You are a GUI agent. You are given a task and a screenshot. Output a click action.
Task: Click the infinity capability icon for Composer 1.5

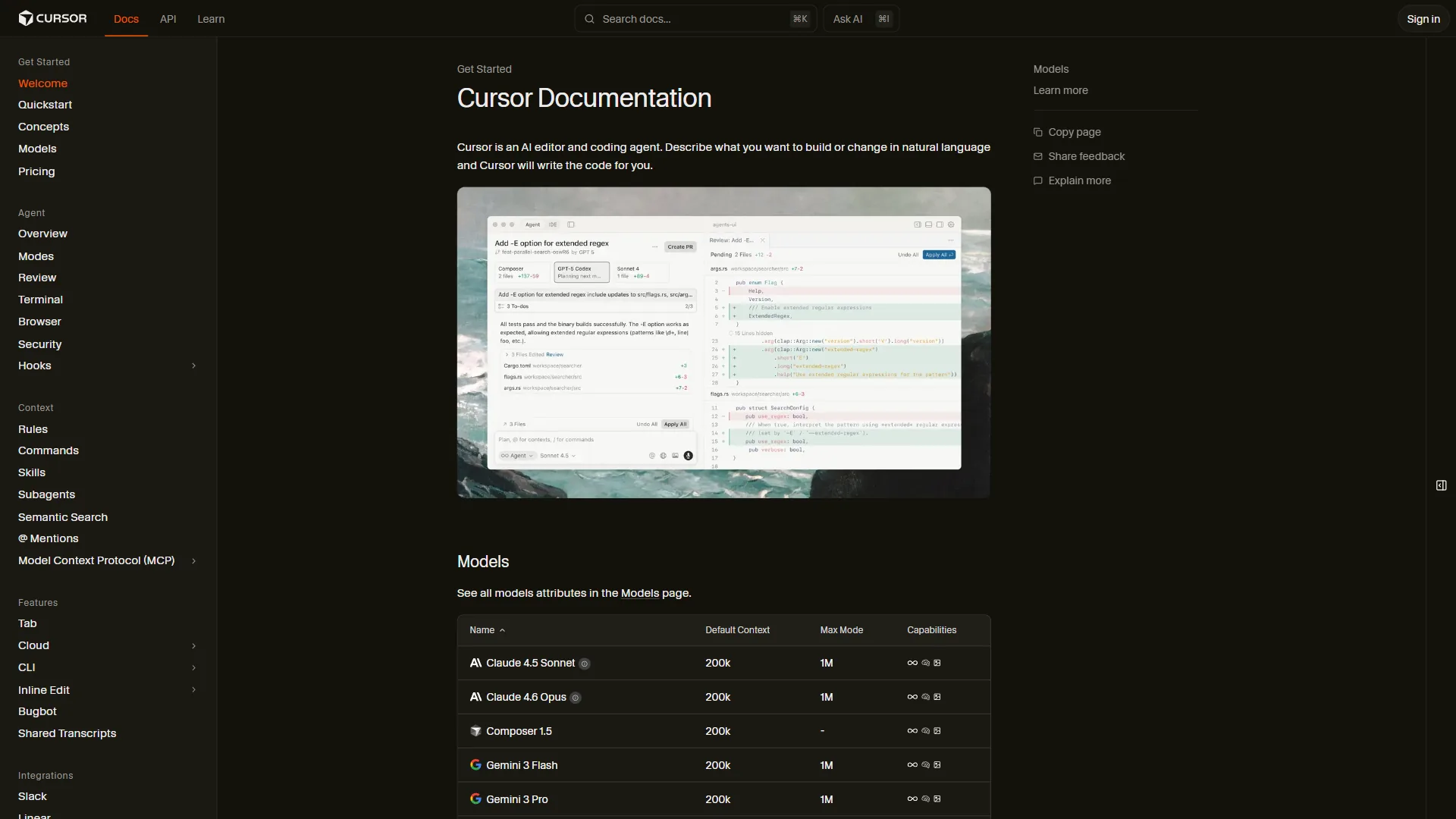(912, 731)
